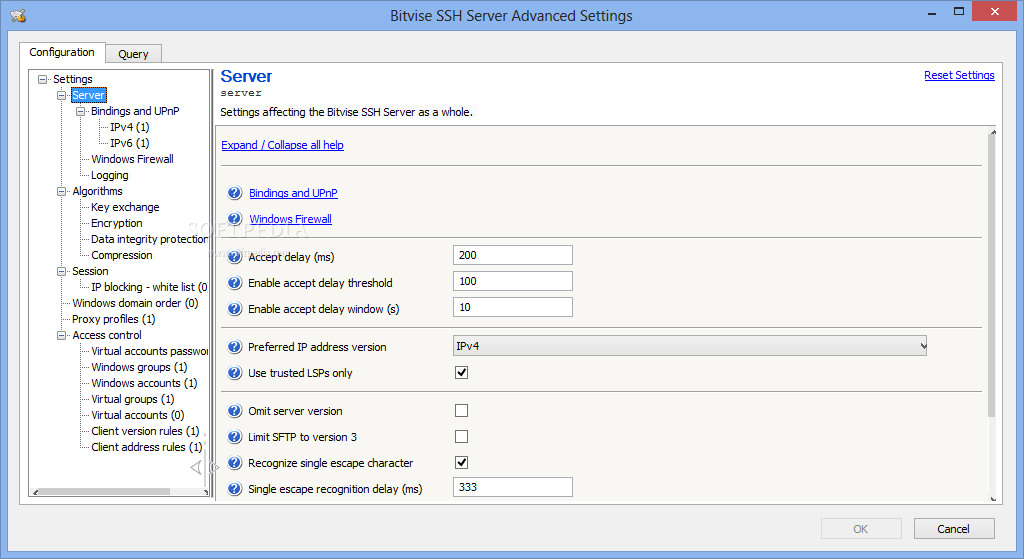Collapse the Server tree node
The width and height of the screenshot is (1024, 559).
click(61, 95)
